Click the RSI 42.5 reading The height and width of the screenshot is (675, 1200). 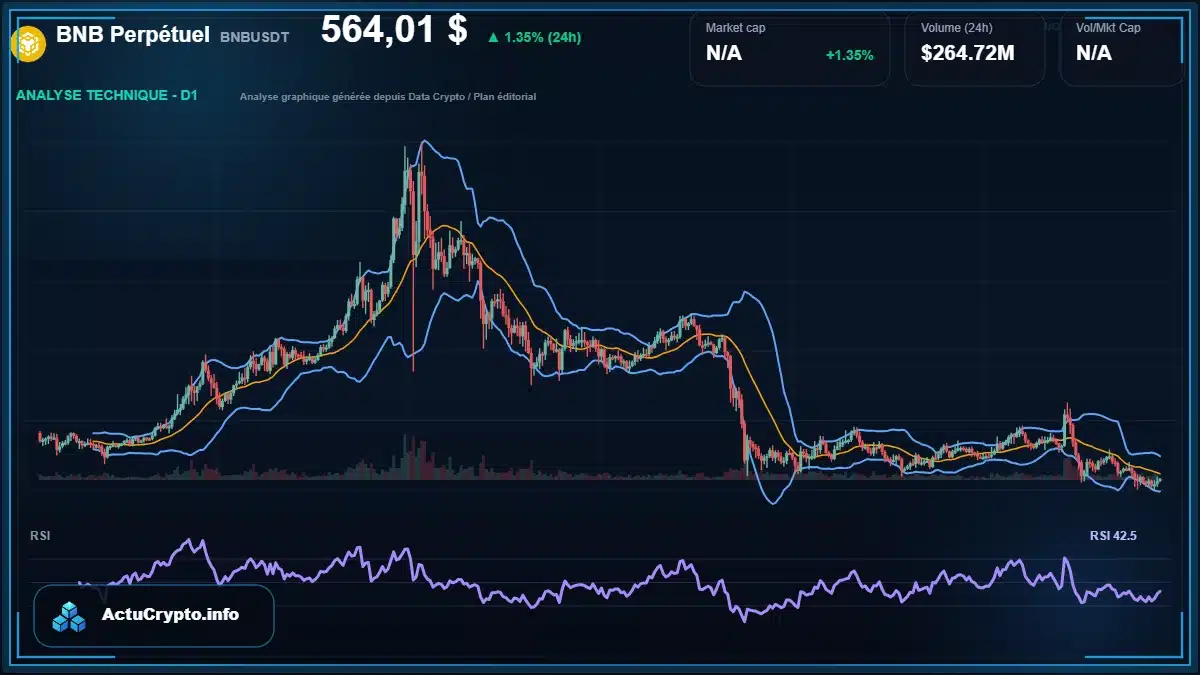pyautogui.click(x=1113, y=536)
